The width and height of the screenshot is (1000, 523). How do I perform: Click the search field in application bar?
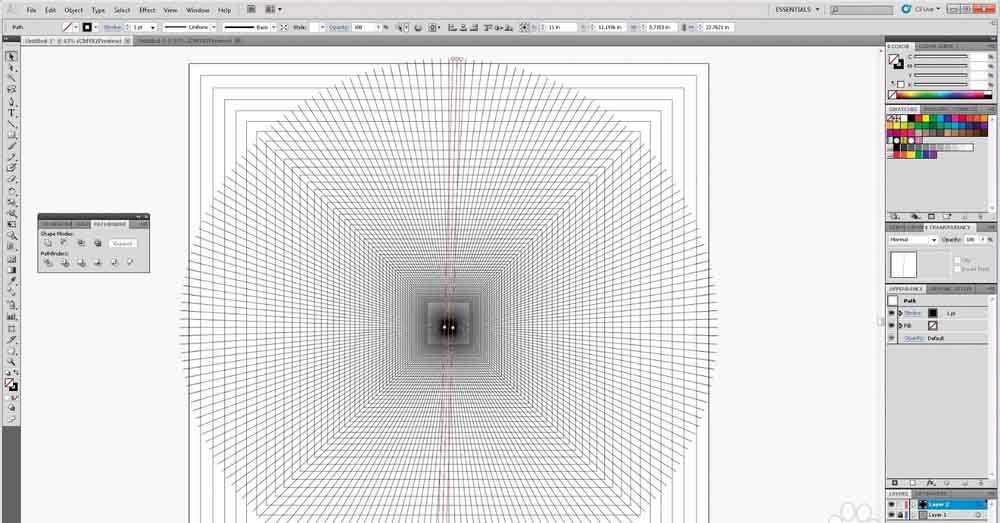tap(861, 10)
